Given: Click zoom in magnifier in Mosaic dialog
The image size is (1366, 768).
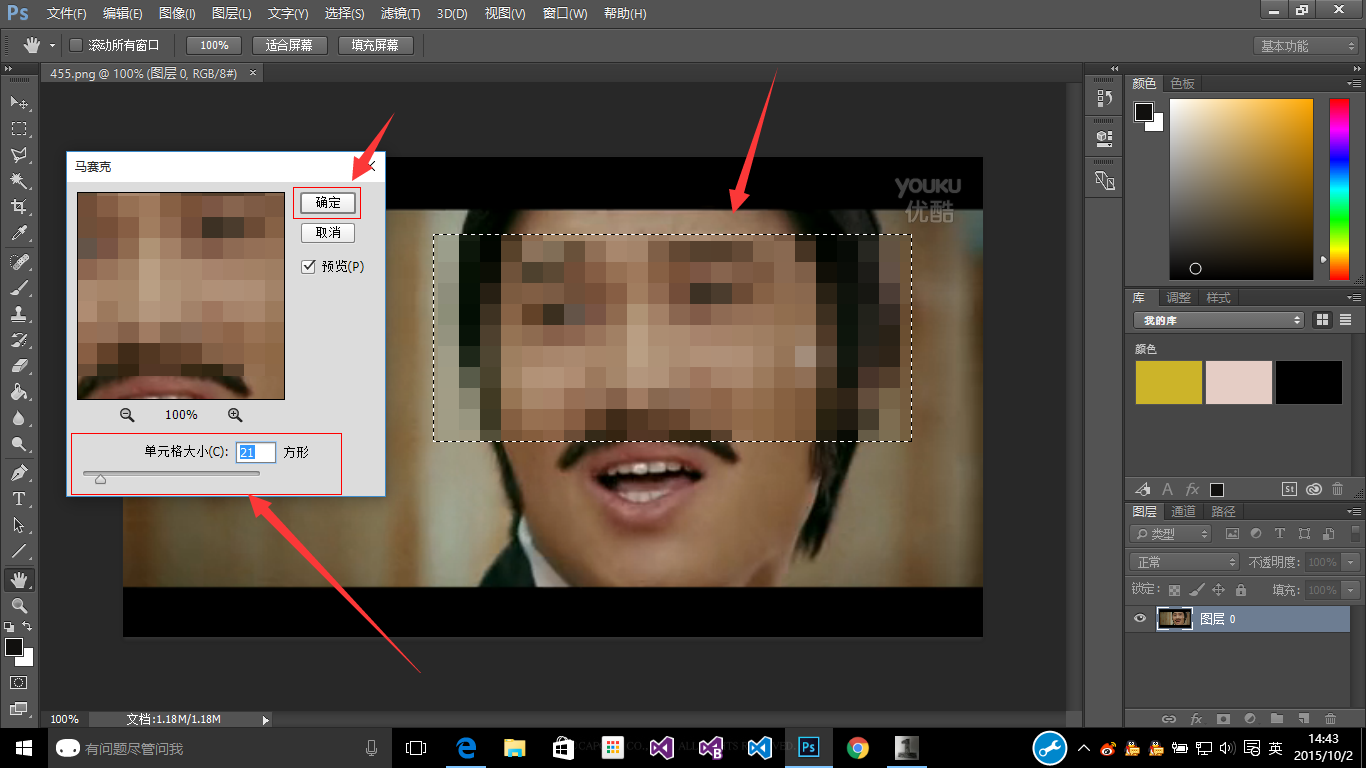Looking at the screenshot, I should (235, 415).
